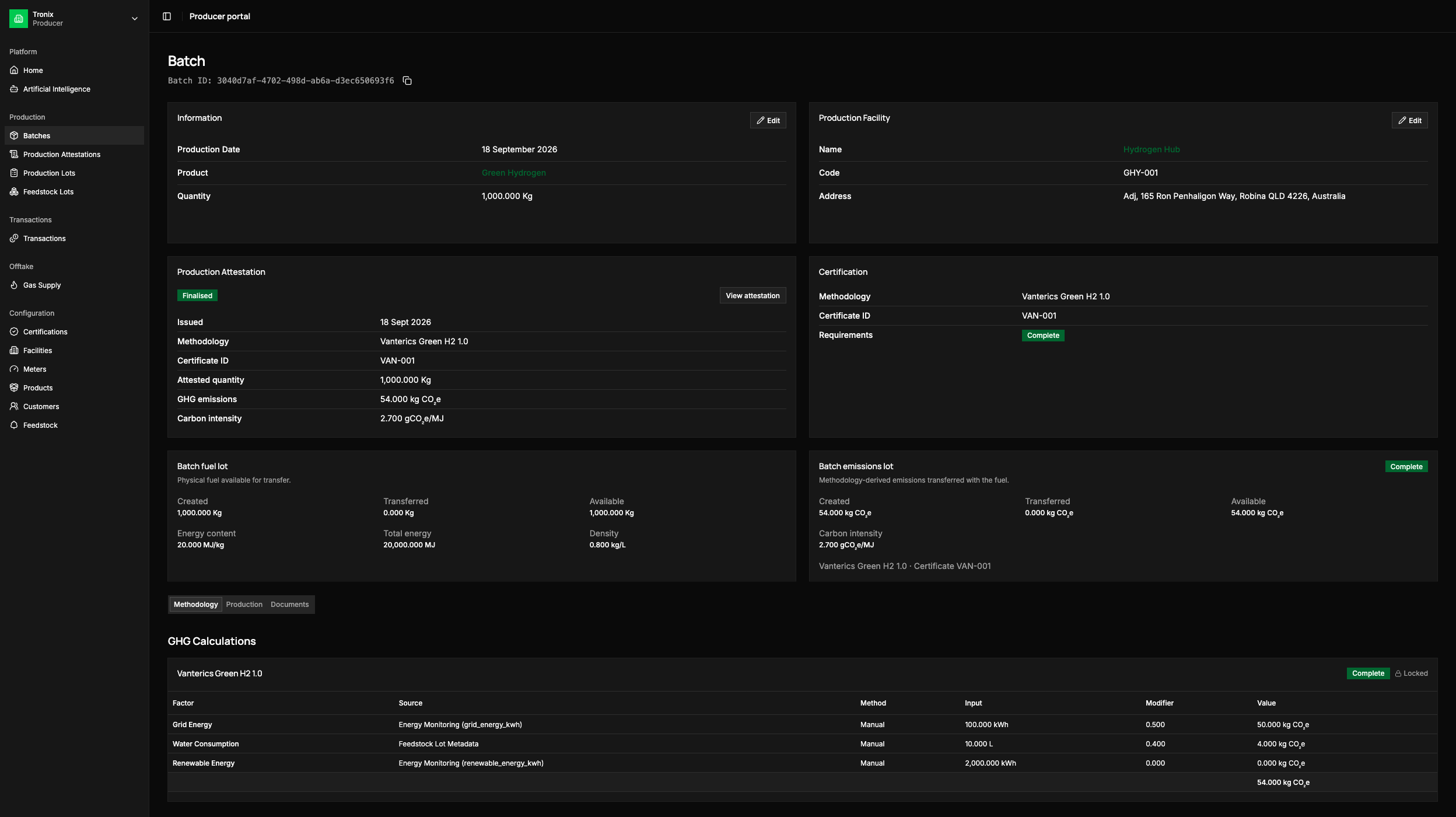Navigate to Production Lots
1456x817 pixels.
(74, 173)
